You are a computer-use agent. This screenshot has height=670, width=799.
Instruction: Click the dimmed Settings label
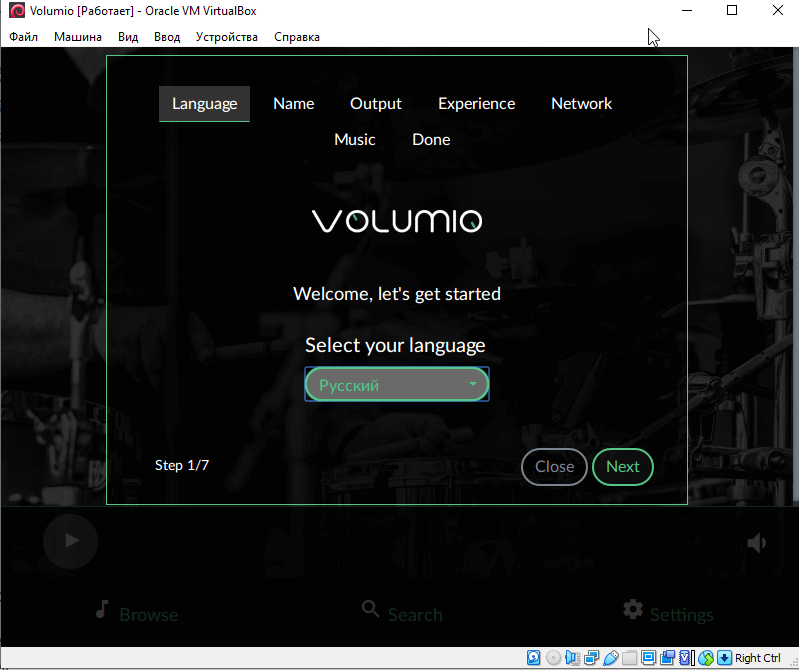[681, 615]
